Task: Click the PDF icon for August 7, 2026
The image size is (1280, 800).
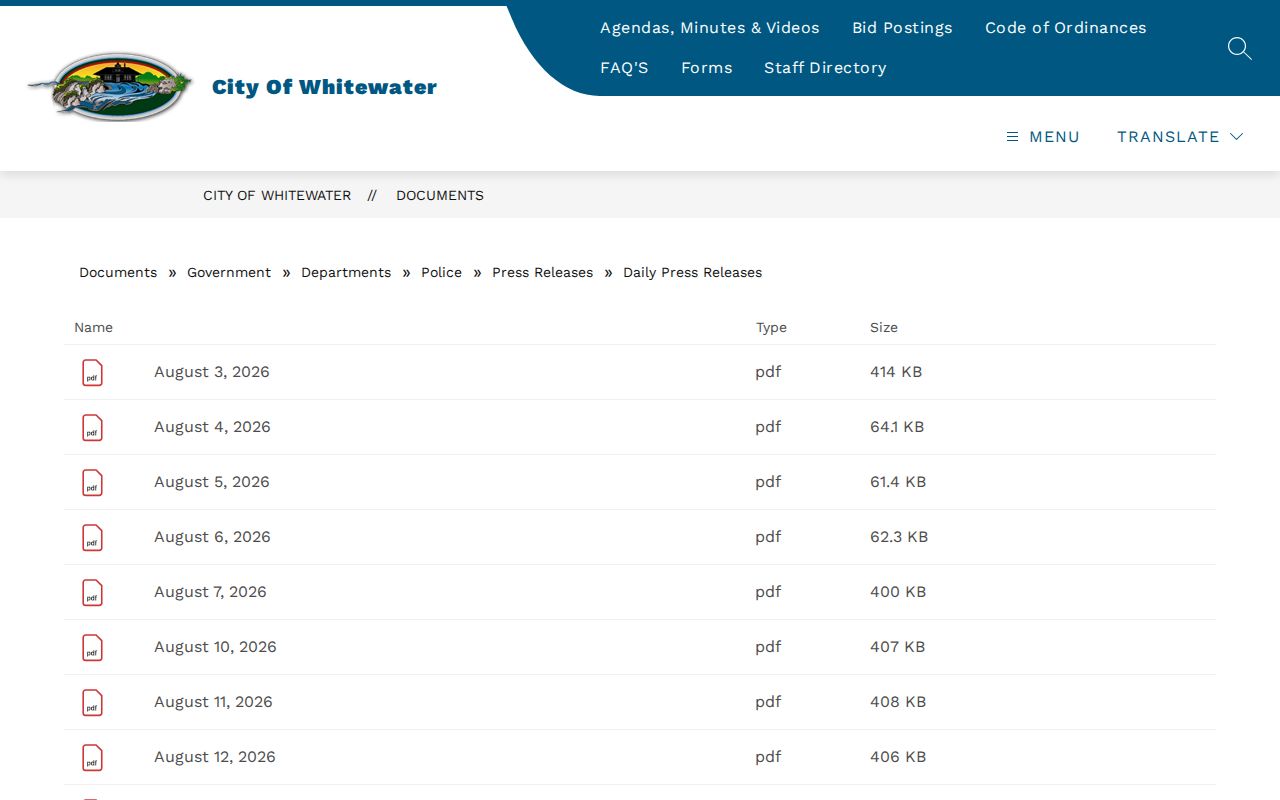Action: pos(92,593)
